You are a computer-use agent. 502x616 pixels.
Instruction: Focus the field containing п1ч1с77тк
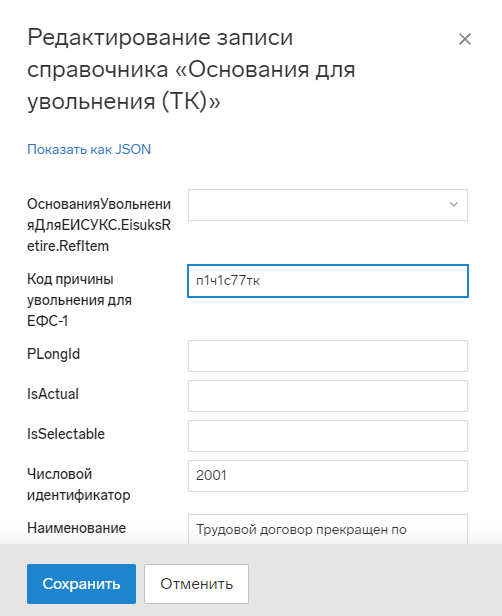(328, 281)
